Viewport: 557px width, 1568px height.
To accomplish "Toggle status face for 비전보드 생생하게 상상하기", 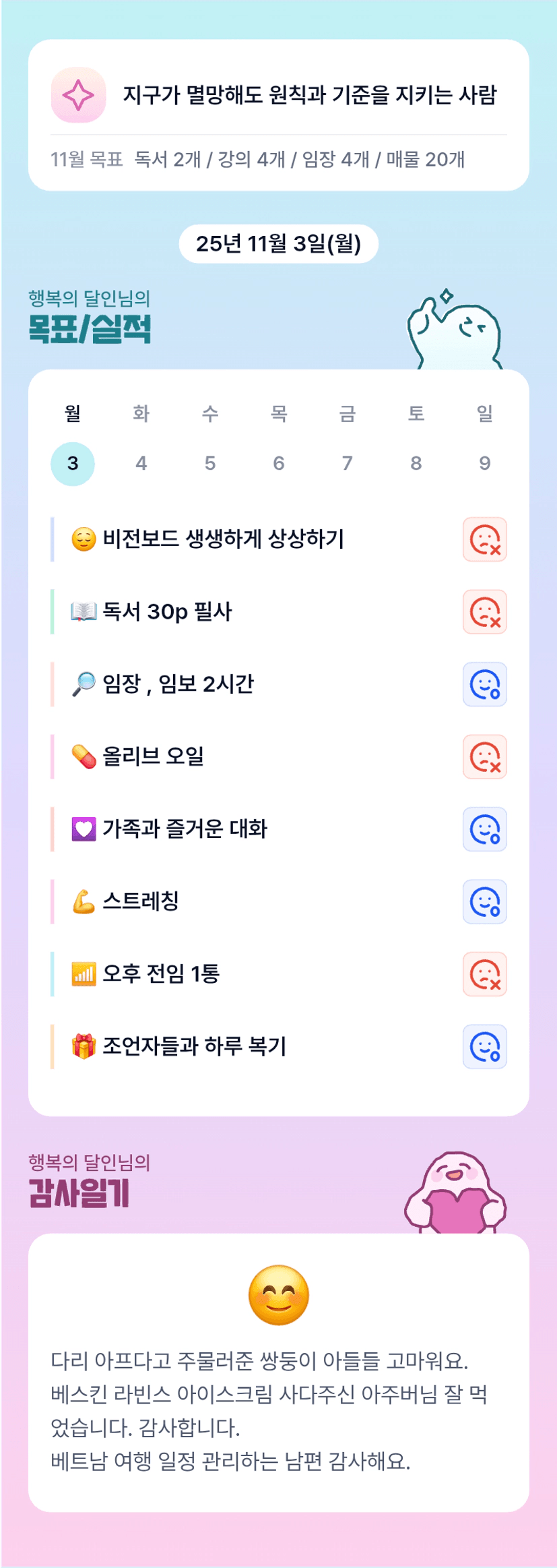I will 484,539.
